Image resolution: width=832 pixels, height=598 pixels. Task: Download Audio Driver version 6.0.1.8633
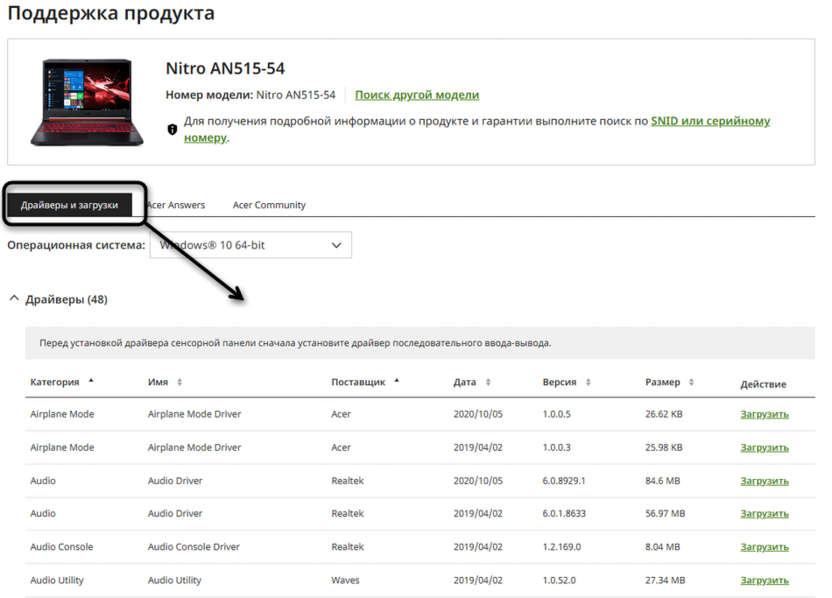765,514
